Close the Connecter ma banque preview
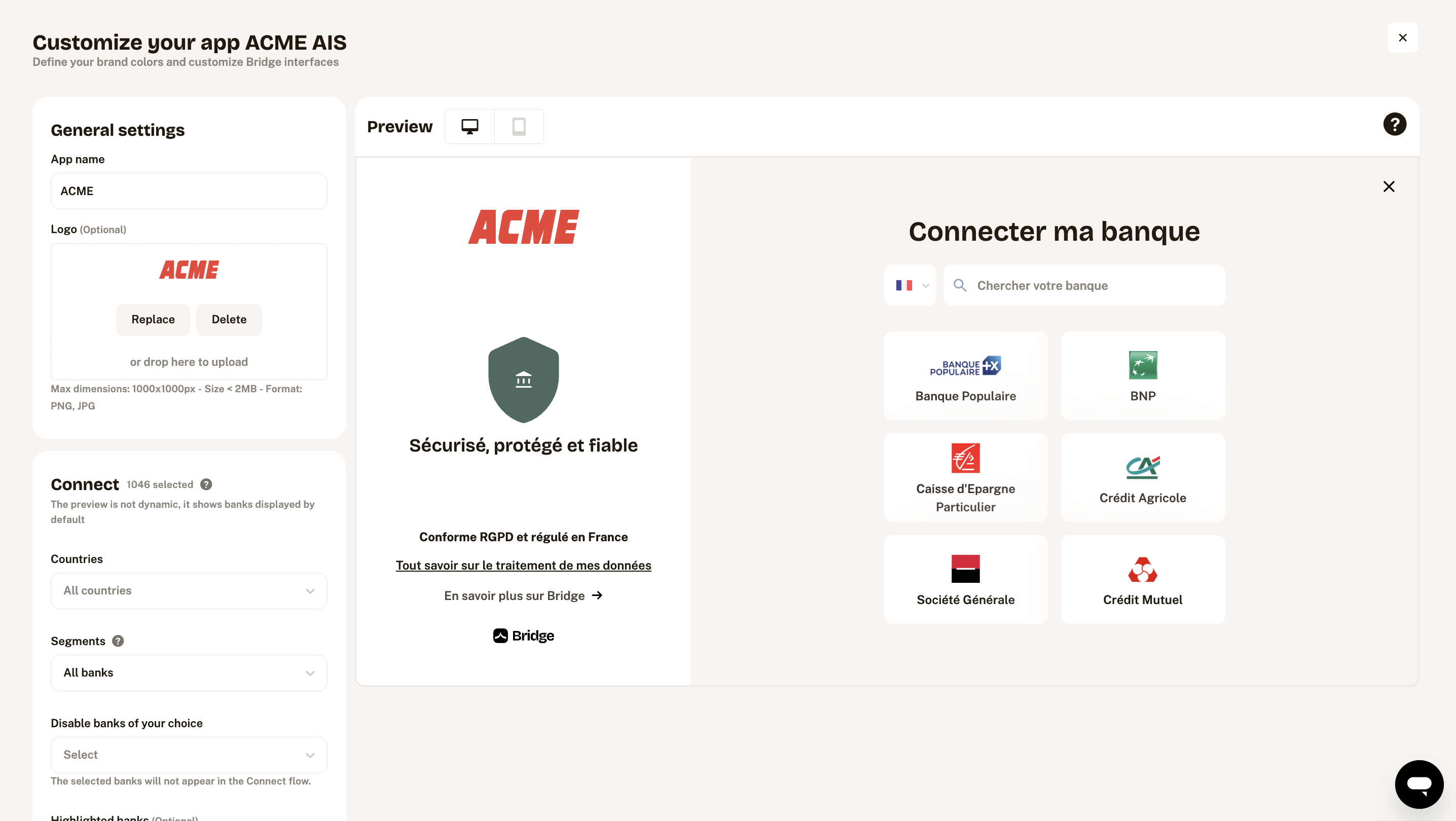Image resolution: width=1456 pixels, height=821 pixels. tap(1389, 186)
